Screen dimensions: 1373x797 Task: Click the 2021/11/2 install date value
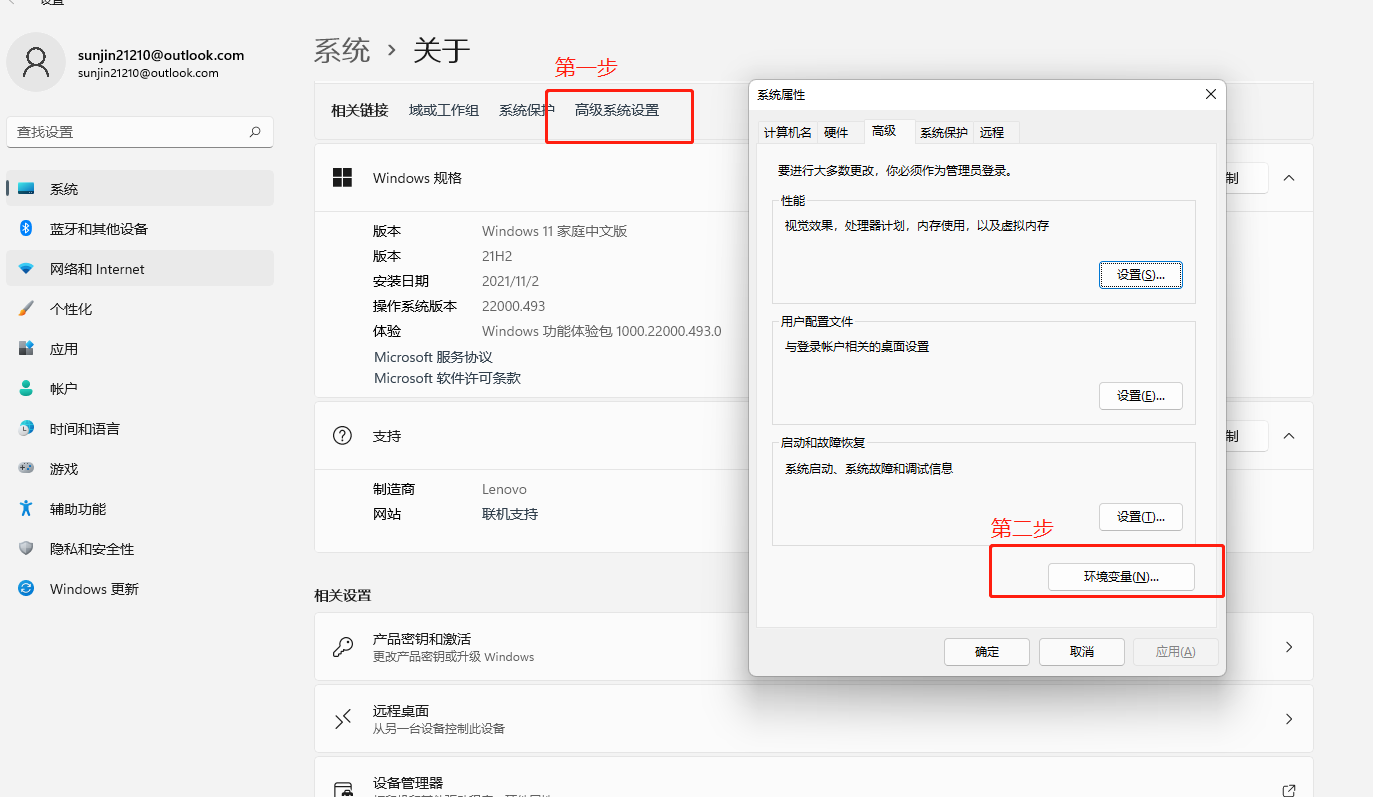[x=510, y=281]
